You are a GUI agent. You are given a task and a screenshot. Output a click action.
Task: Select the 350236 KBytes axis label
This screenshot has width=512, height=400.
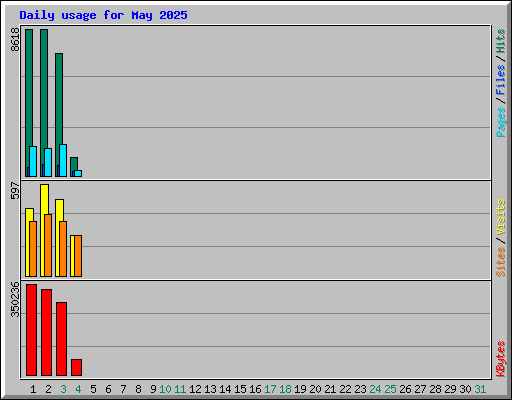tap(15, 299)
